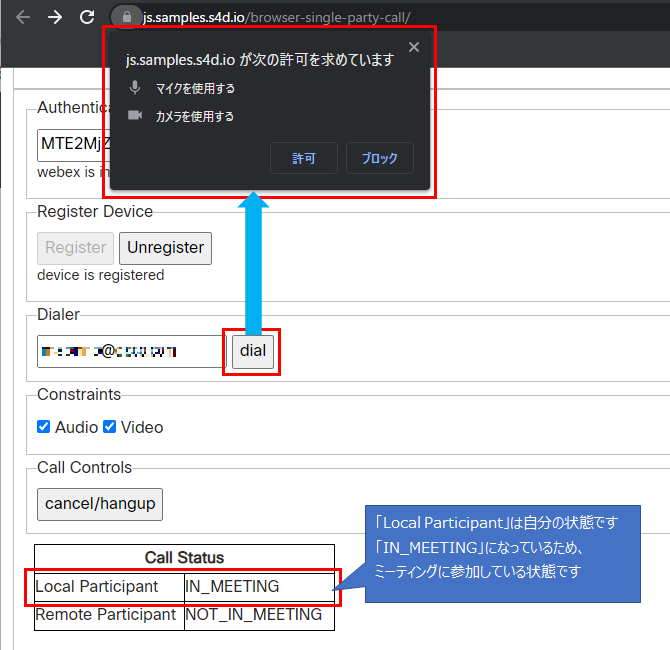
Task: Click the lock icon in address bar
Action: click(125, 17)
